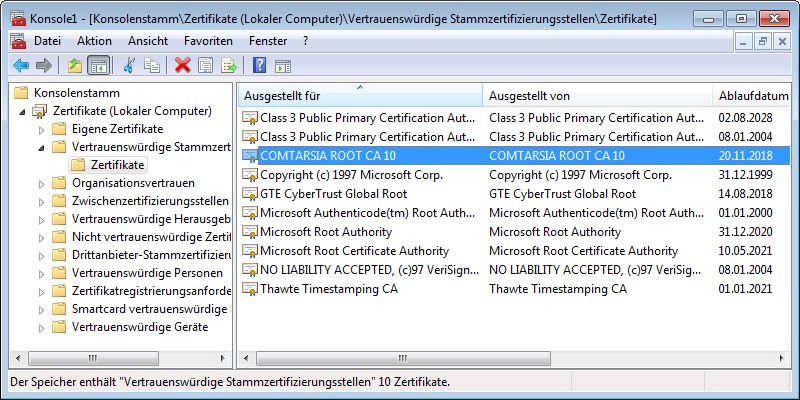Image resolution: width=800 pixels, height=400 pixels.
Task: Click the Konsole1 title bar app icon
Action: coord(18,19)
